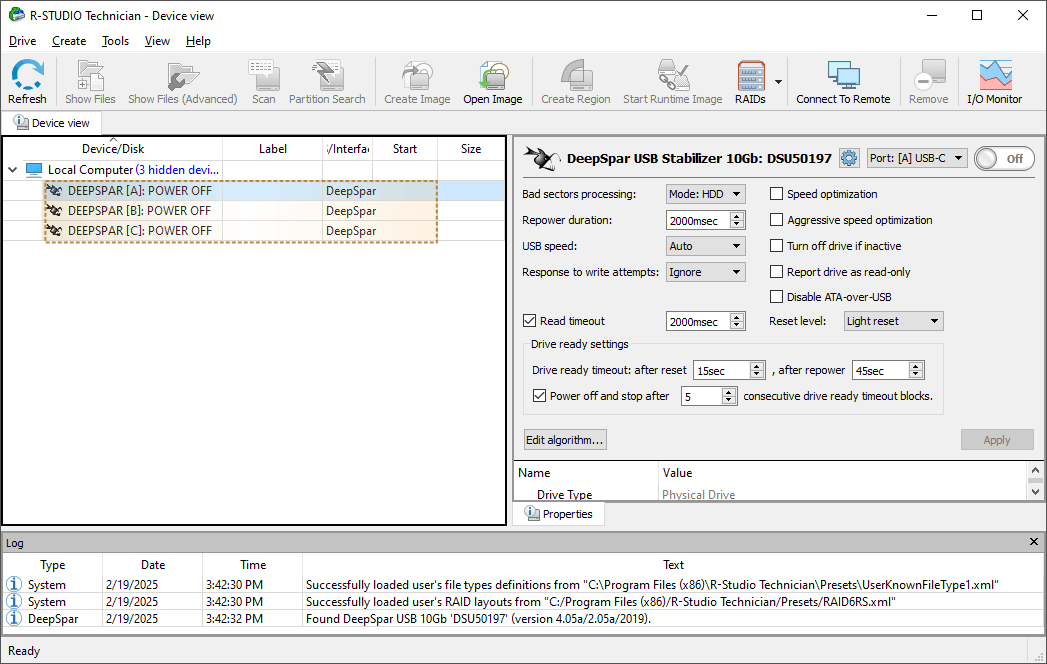
Task: Open the I/O Monitor
Action: (995, 81)
